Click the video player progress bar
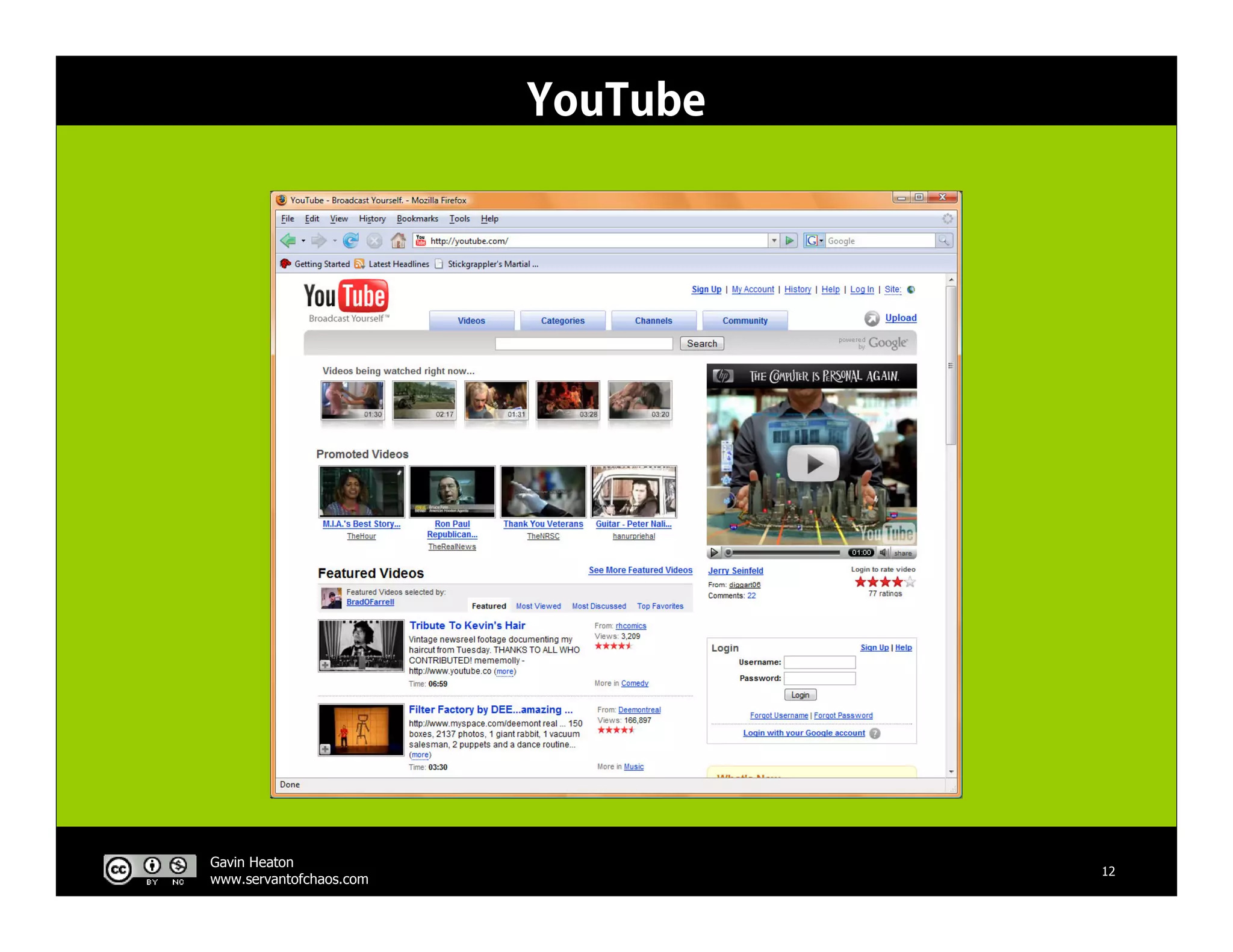1233x952 pixels. [786, 552]
